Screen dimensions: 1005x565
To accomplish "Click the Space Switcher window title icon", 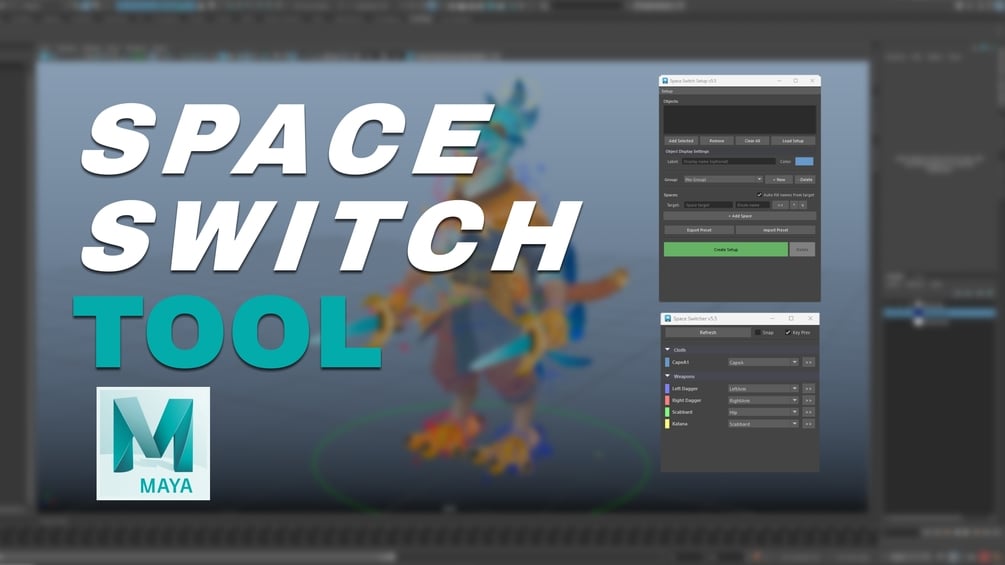I will 667,318.
